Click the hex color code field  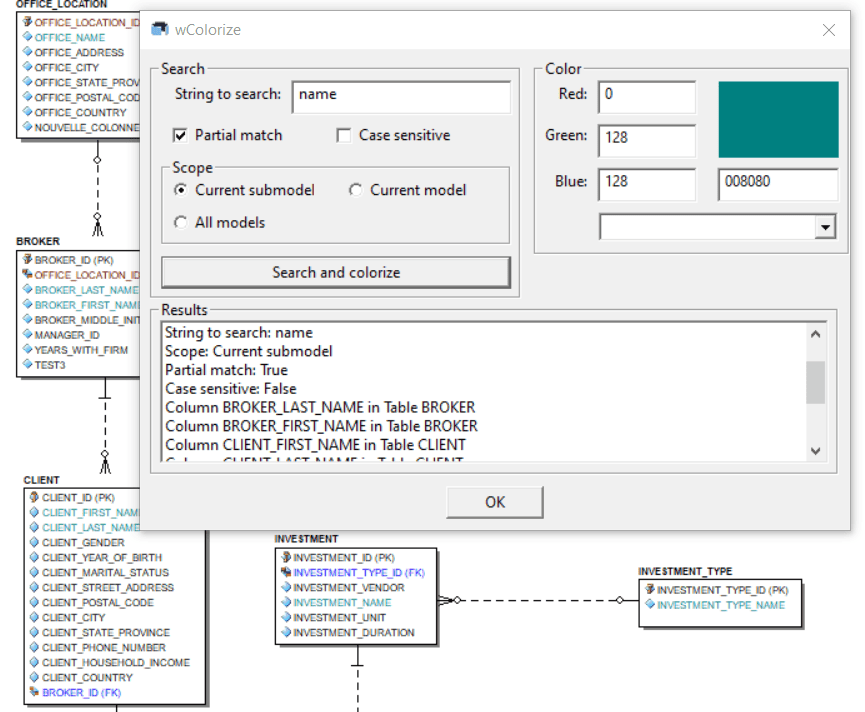778,185
